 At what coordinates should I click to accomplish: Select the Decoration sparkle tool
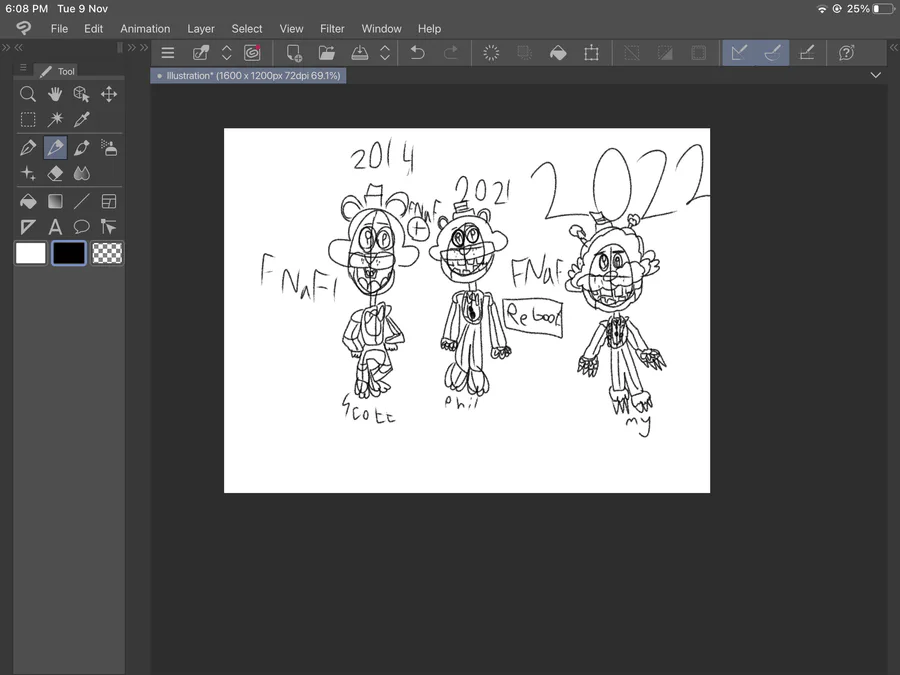click(x=28, y=173)
